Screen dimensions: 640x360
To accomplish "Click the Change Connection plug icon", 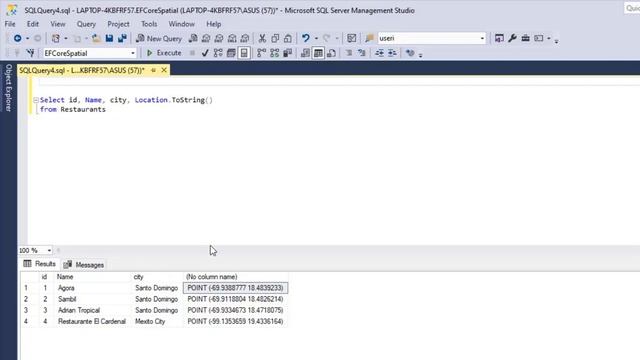I will coord(30,53).
